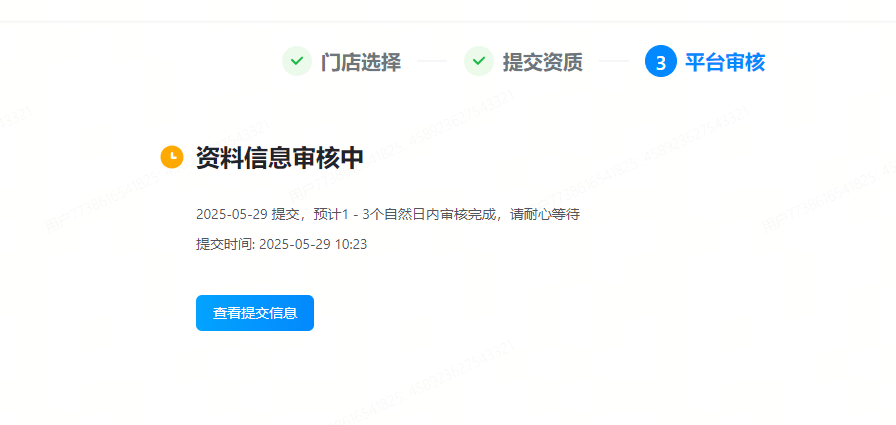Viewport: 896px width, 425px height.
Task: Click the connector line between 门店选择 and 提交资质
Action: tap(432, 61)
